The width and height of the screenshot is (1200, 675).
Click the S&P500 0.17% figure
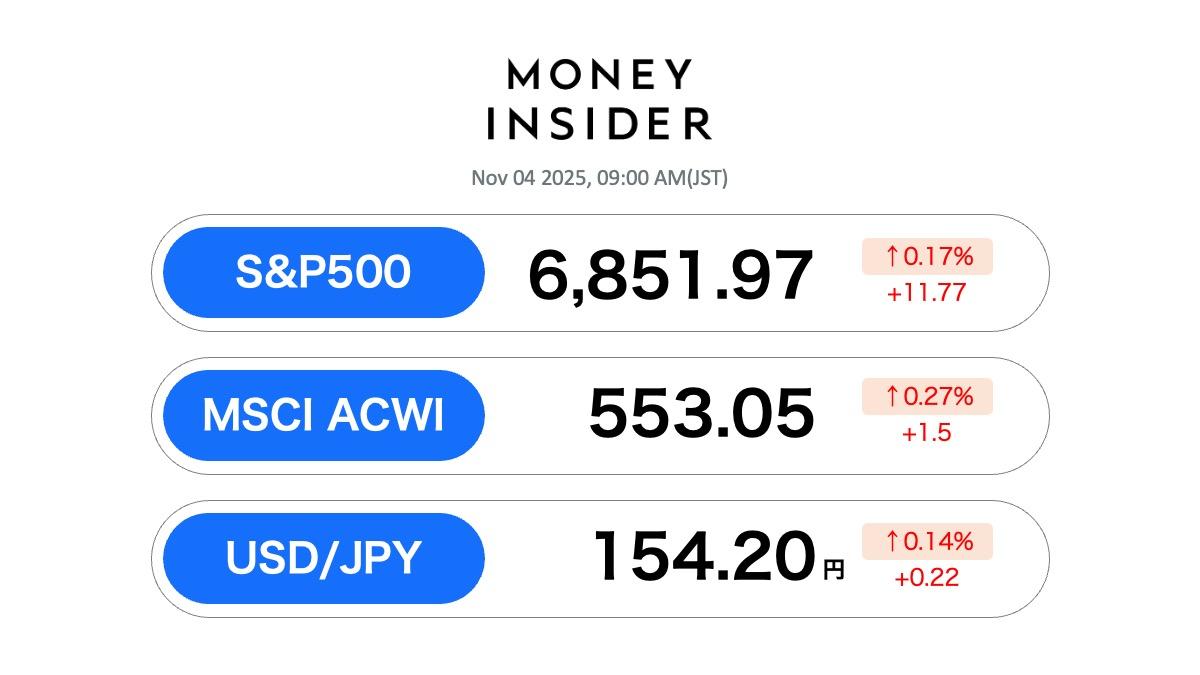[x=938, y=257]
